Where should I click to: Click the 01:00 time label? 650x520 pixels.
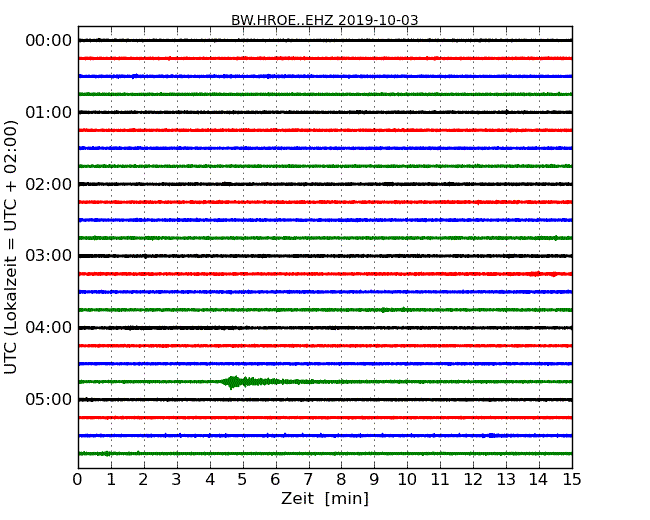pyautogui.click(x=49, y=112)
